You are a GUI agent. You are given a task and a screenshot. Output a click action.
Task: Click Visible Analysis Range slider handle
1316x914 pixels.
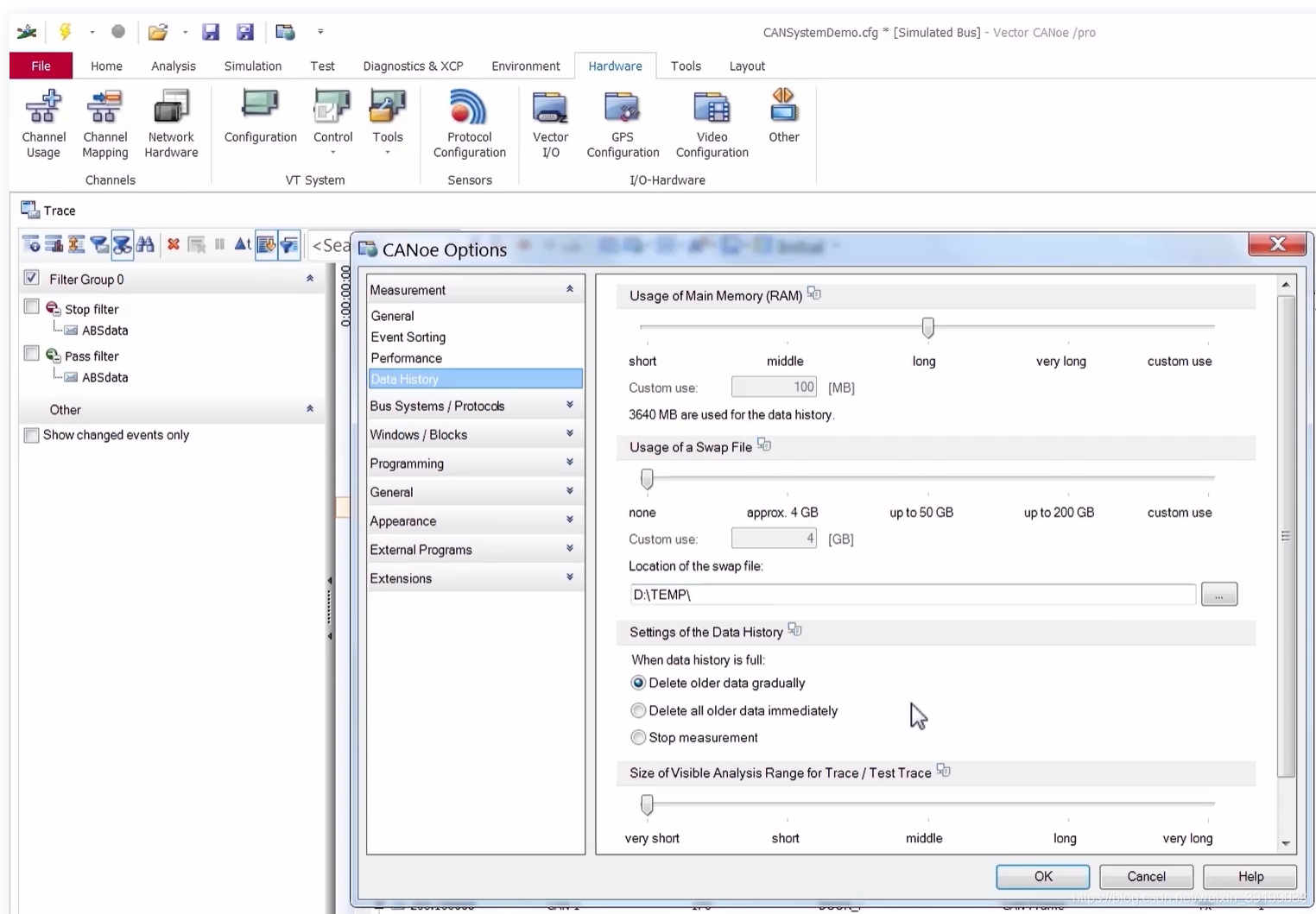click(x=647, y=804)
